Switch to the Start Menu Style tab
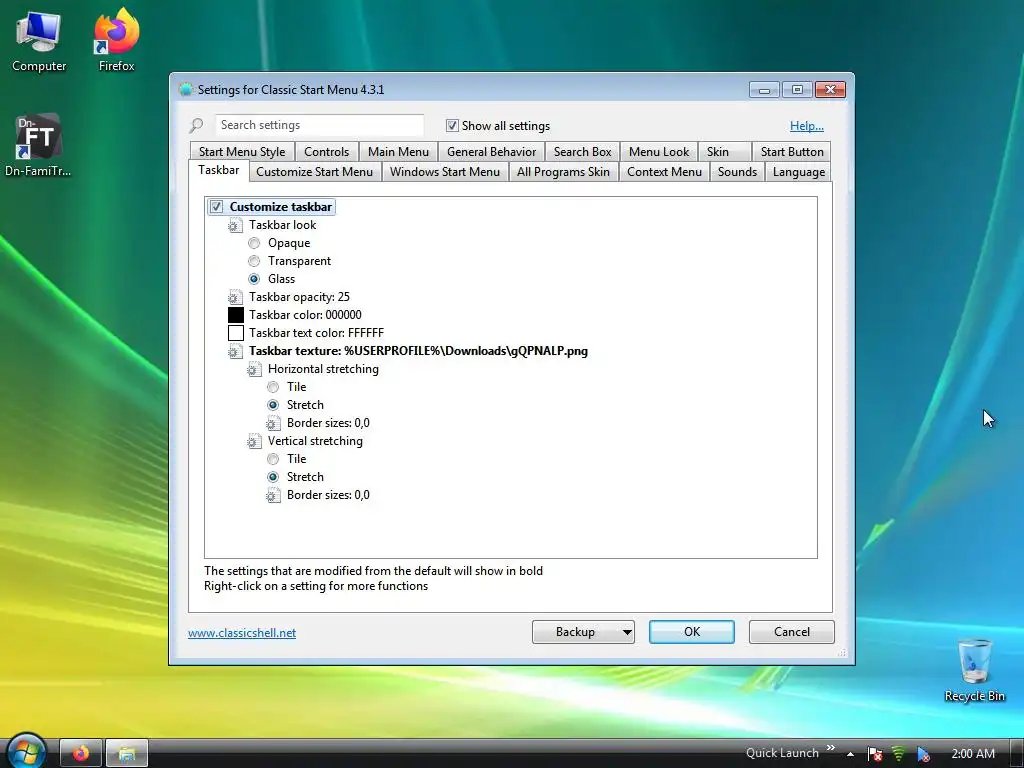The width and height of the screenshot is (1024, 768). pos(242,152)
